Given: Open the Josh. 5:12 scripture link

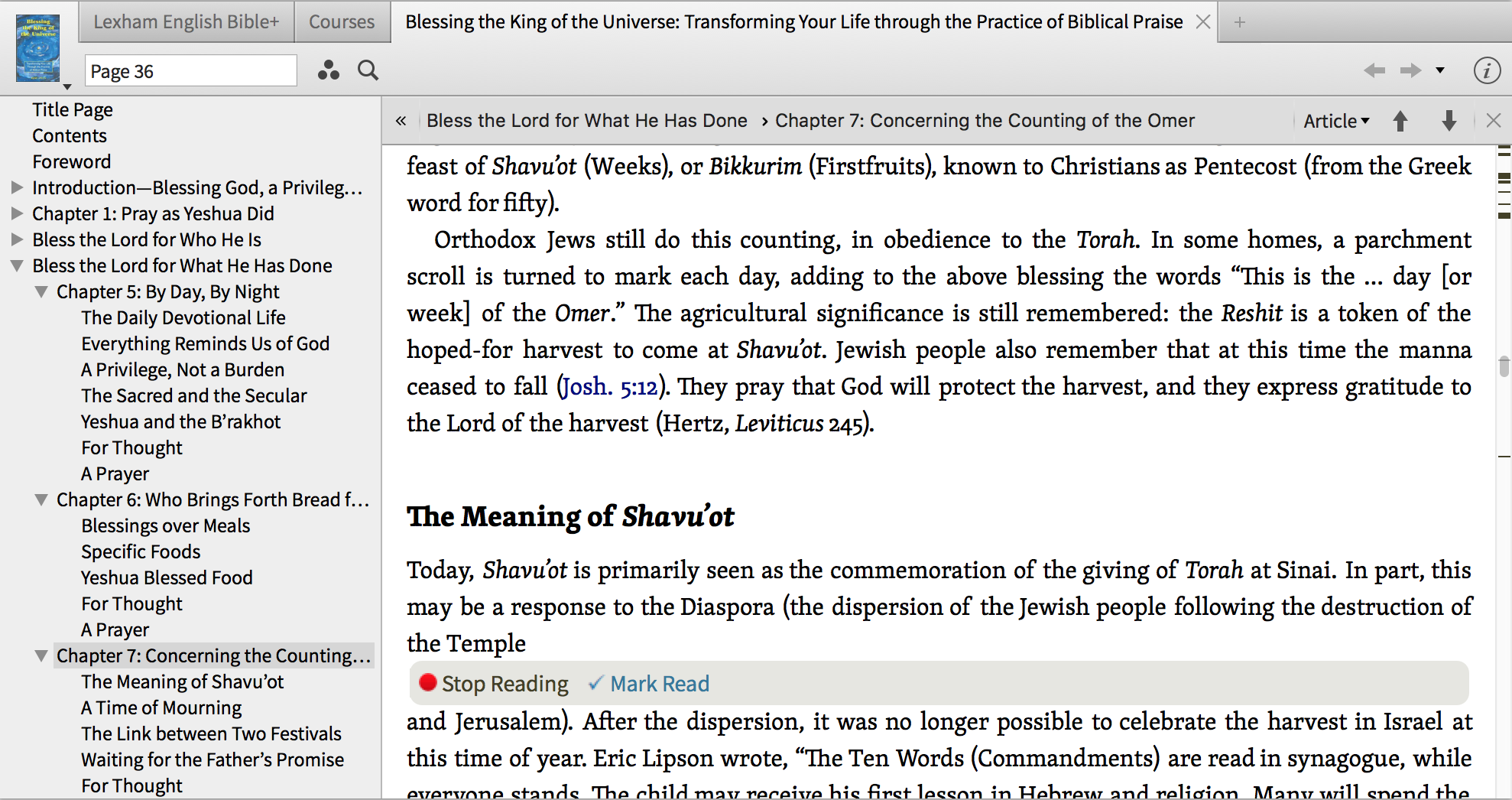Looking at the screenshot, I should coord(609,387).
